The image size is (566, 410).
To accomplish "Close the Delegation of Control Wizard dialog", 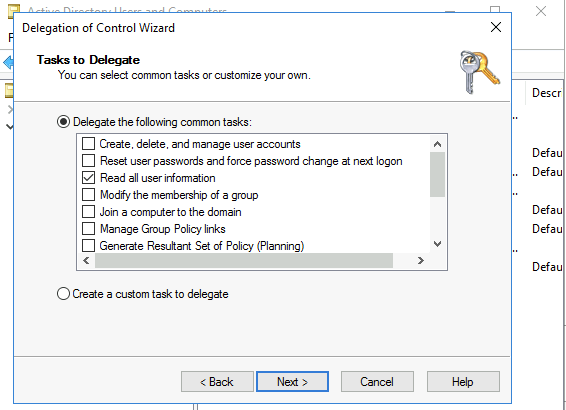I will tap(496, 27).
